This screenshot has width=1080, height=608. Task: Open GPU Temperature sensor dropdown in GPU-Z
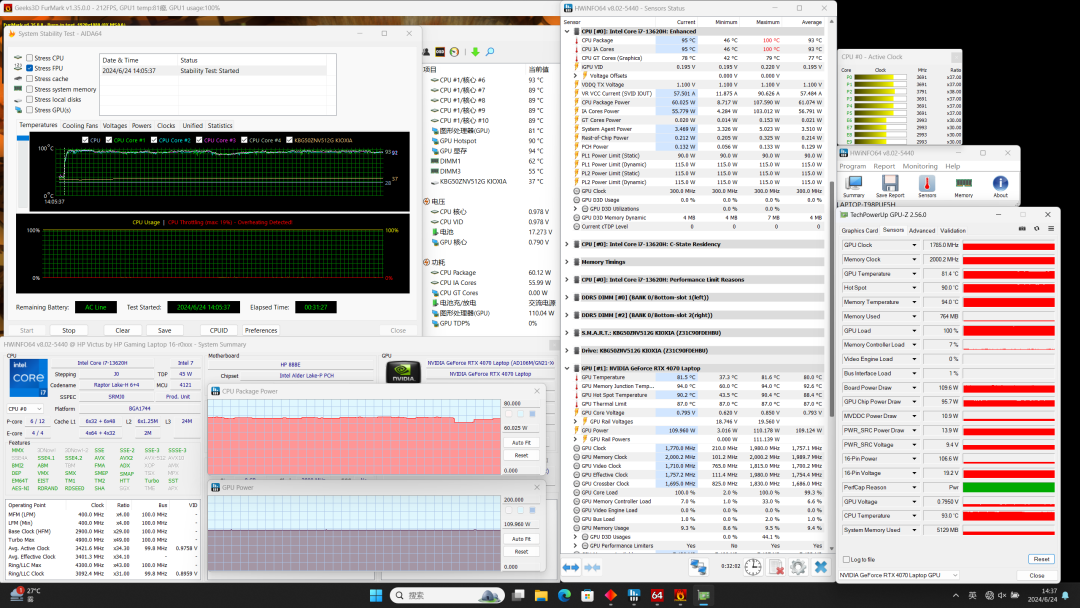click(x=915, y=274)
